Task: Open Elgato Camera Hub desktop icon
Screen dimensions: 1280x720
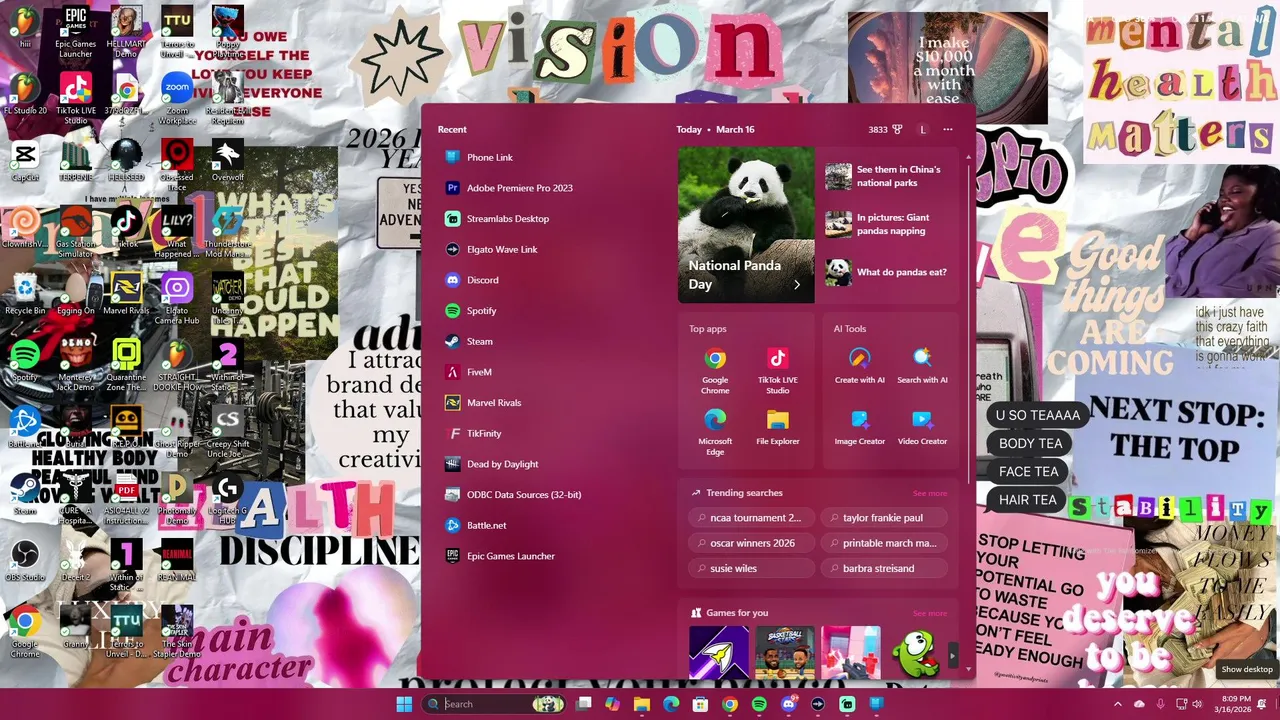Action: (x=177, y=299)
